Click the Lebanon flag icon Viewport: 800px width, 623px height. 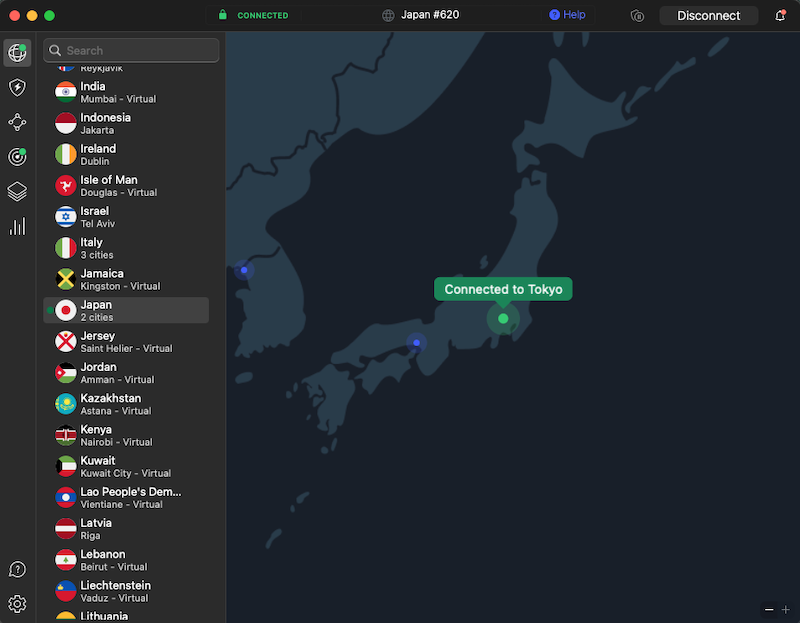[x=66, y=559]
